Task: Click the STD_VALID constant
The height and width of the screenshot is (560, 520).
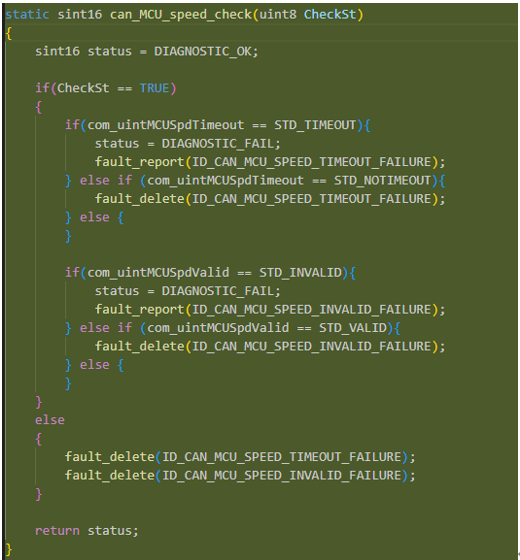Action: coord(353,328)
